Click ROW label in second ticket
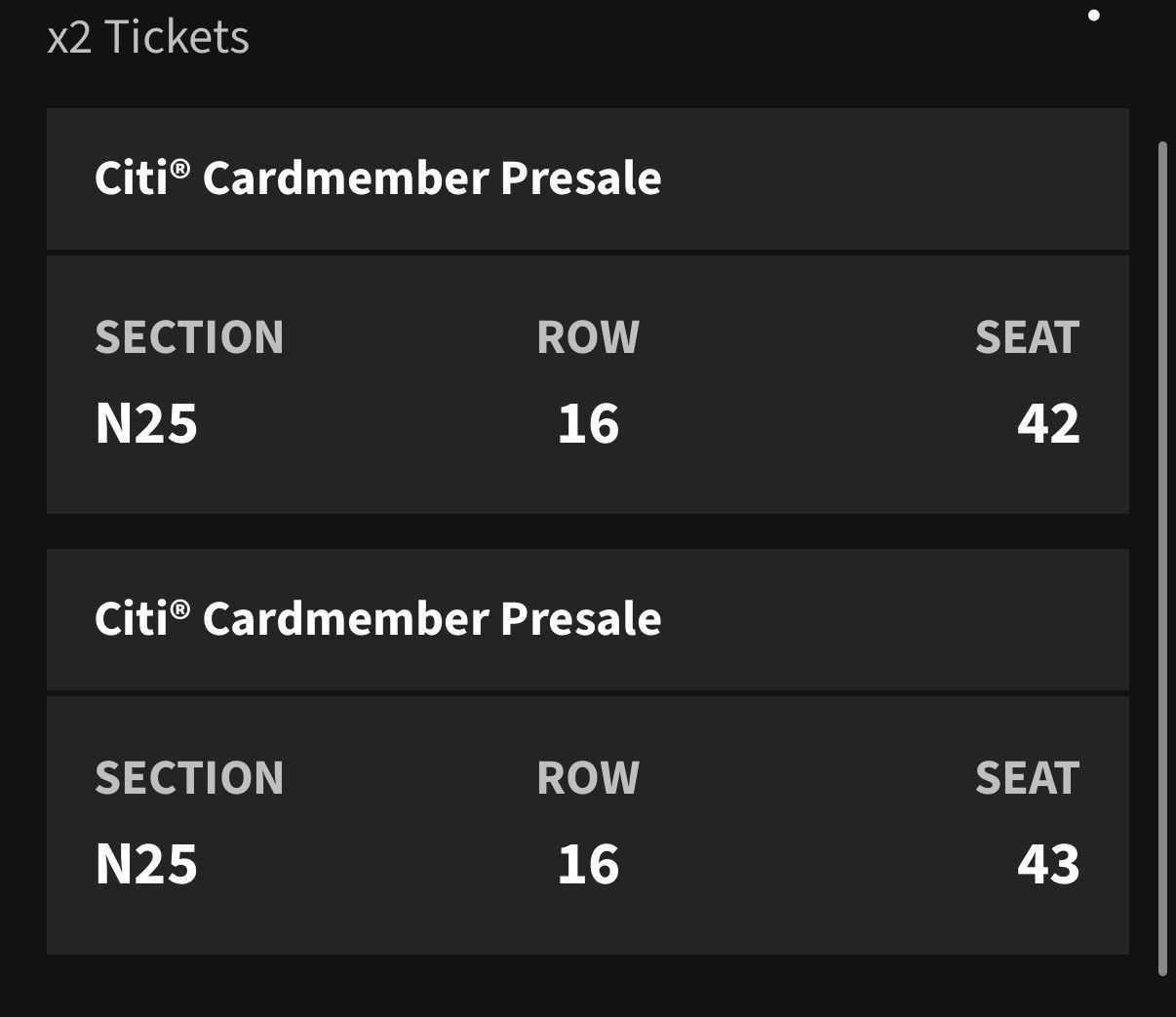The height and width of the screenshot is (1017, 1176). click(588, 778)
